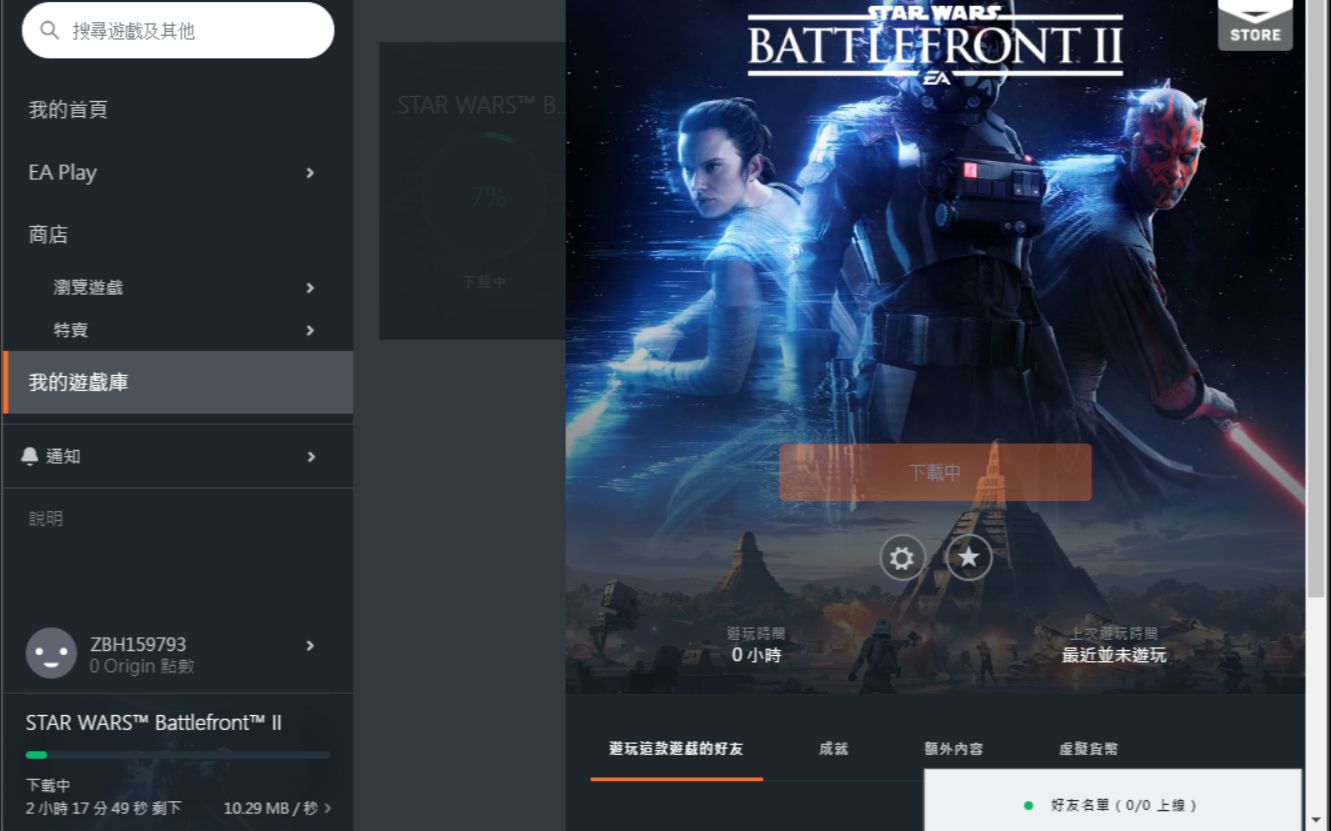
Task: Click the search magnifier icon
Action: click(x=49, y=31)
